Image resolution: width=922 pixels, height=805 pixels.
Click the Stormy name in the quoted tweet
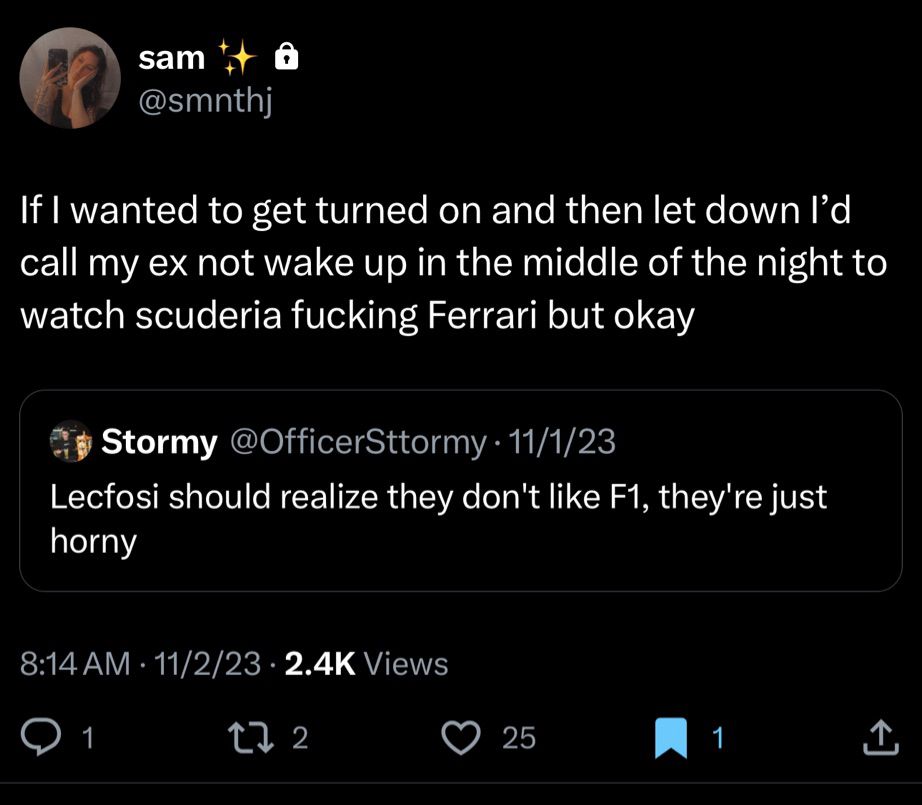[x=159, y=442]
